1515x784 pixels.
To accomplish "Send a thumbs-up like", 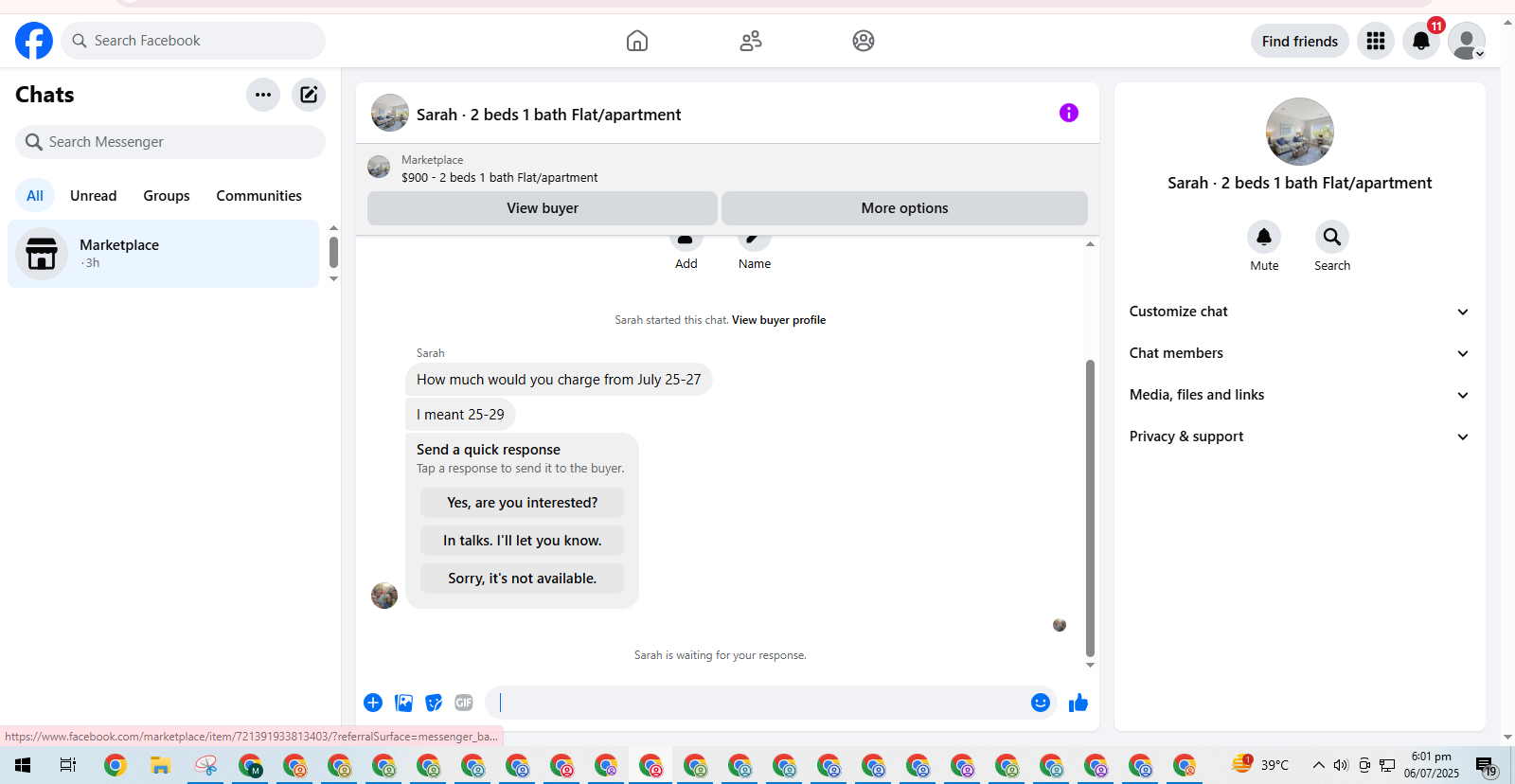I will pyautogui.click(x=1078, y=703).
